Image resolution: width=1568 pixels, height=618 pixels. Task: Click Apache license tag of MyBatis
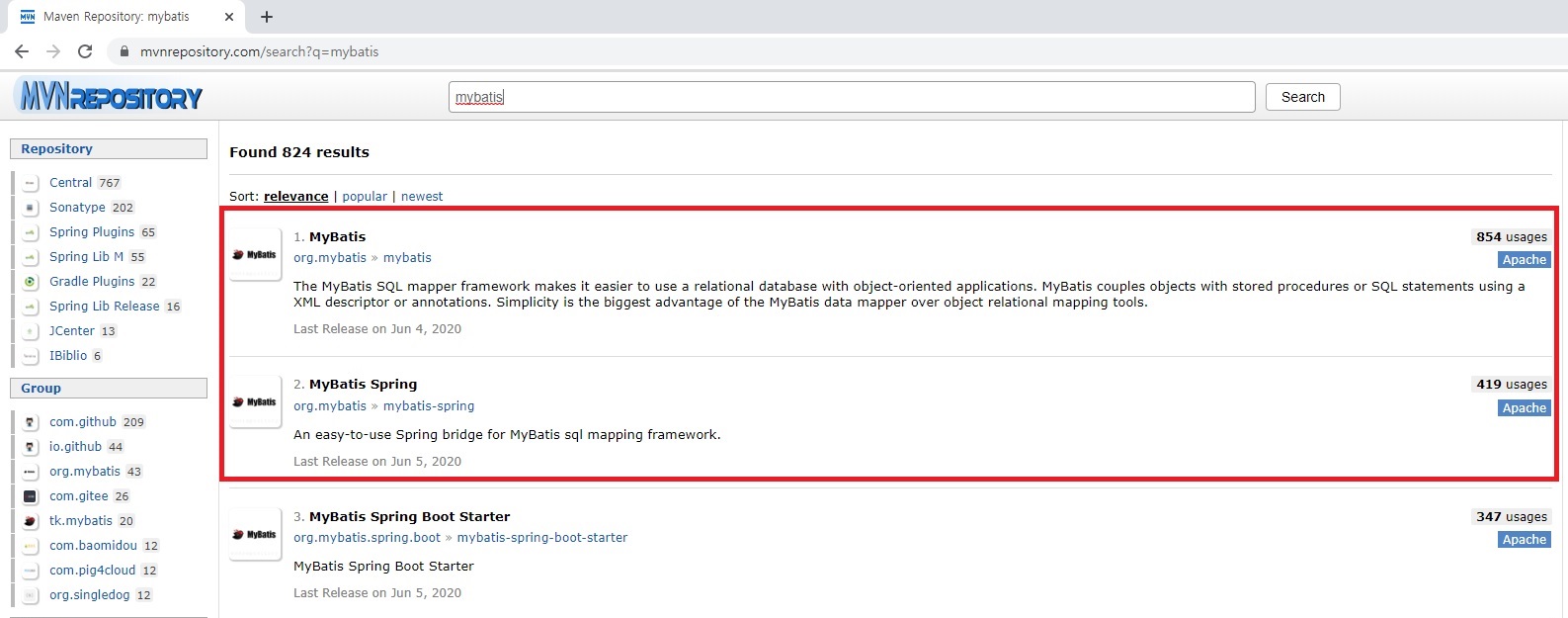click(1525, 260)
